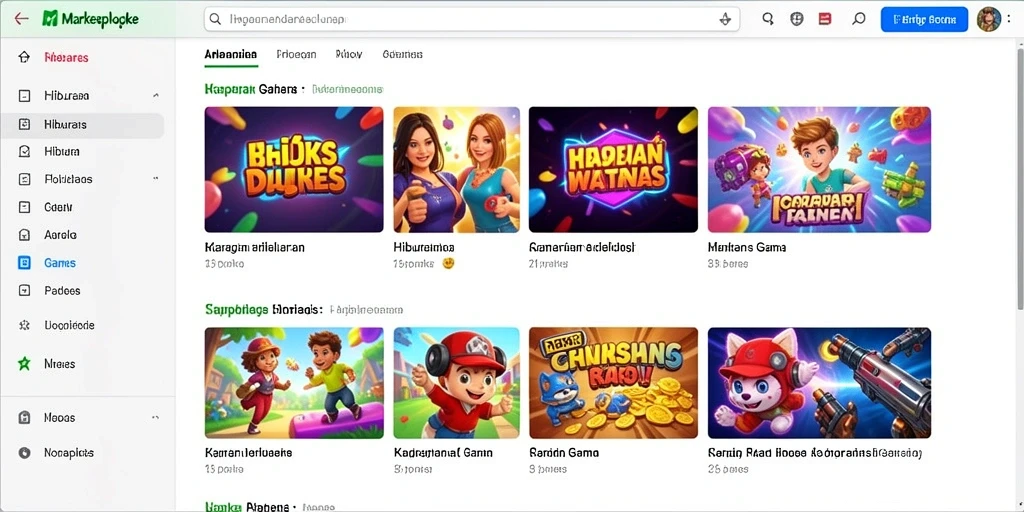Collapse the Hibureas sidebar section chevron

pos(155,96)
